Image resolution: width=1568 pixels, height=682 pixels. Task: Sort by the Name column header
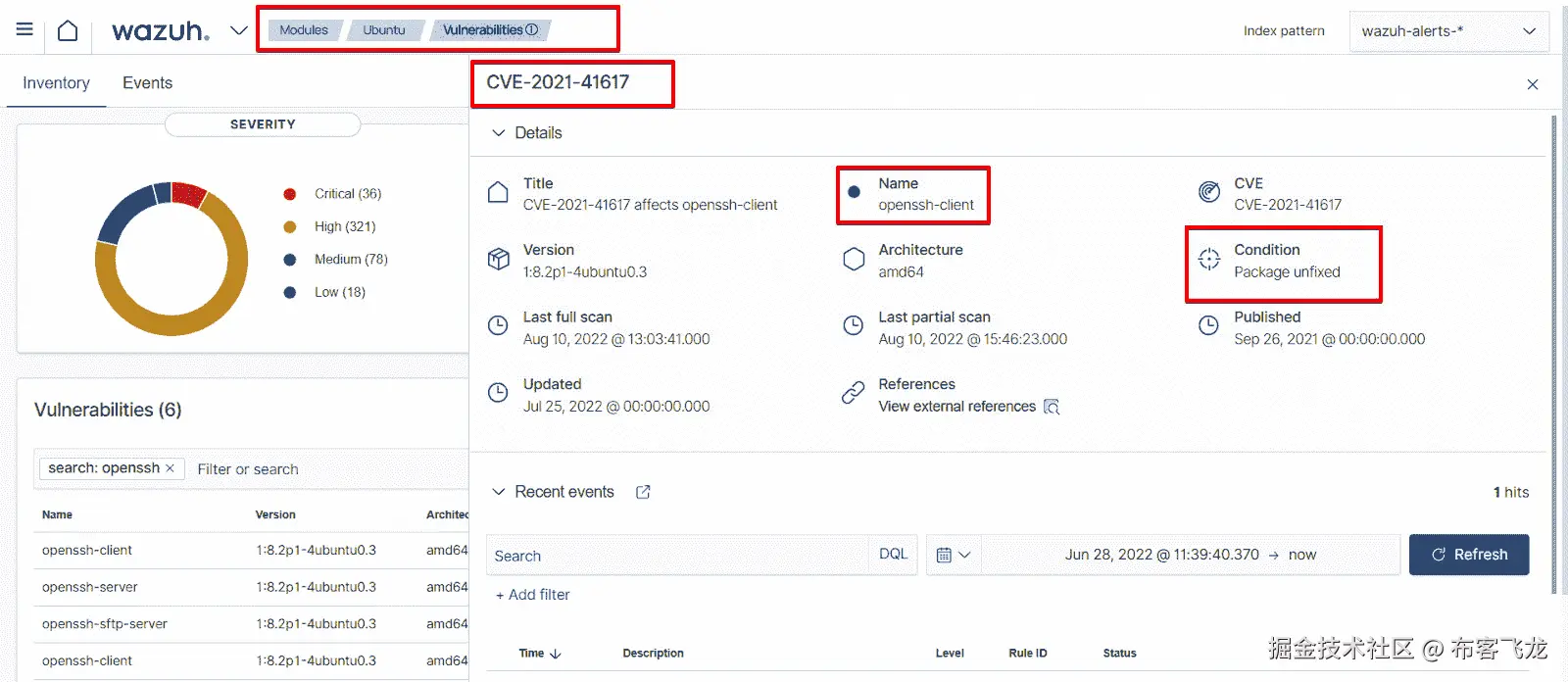57,514
